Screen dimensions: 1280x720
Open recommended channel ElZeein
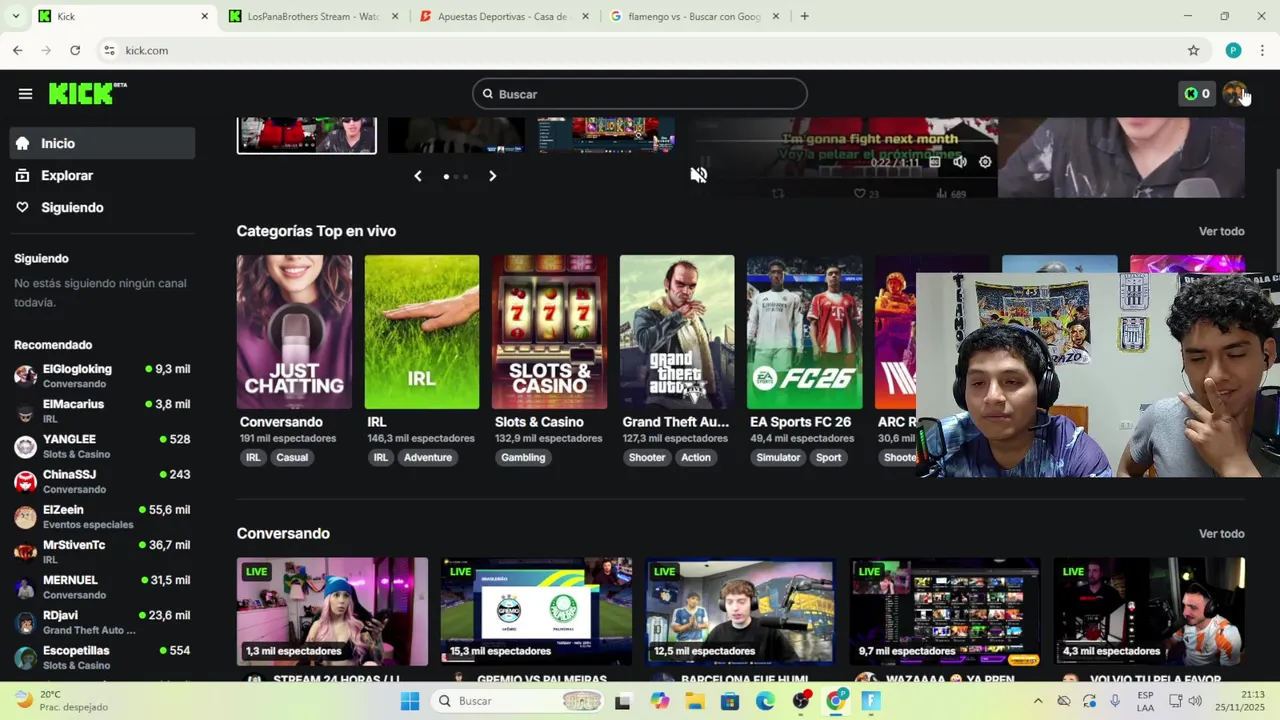[102, 517]
